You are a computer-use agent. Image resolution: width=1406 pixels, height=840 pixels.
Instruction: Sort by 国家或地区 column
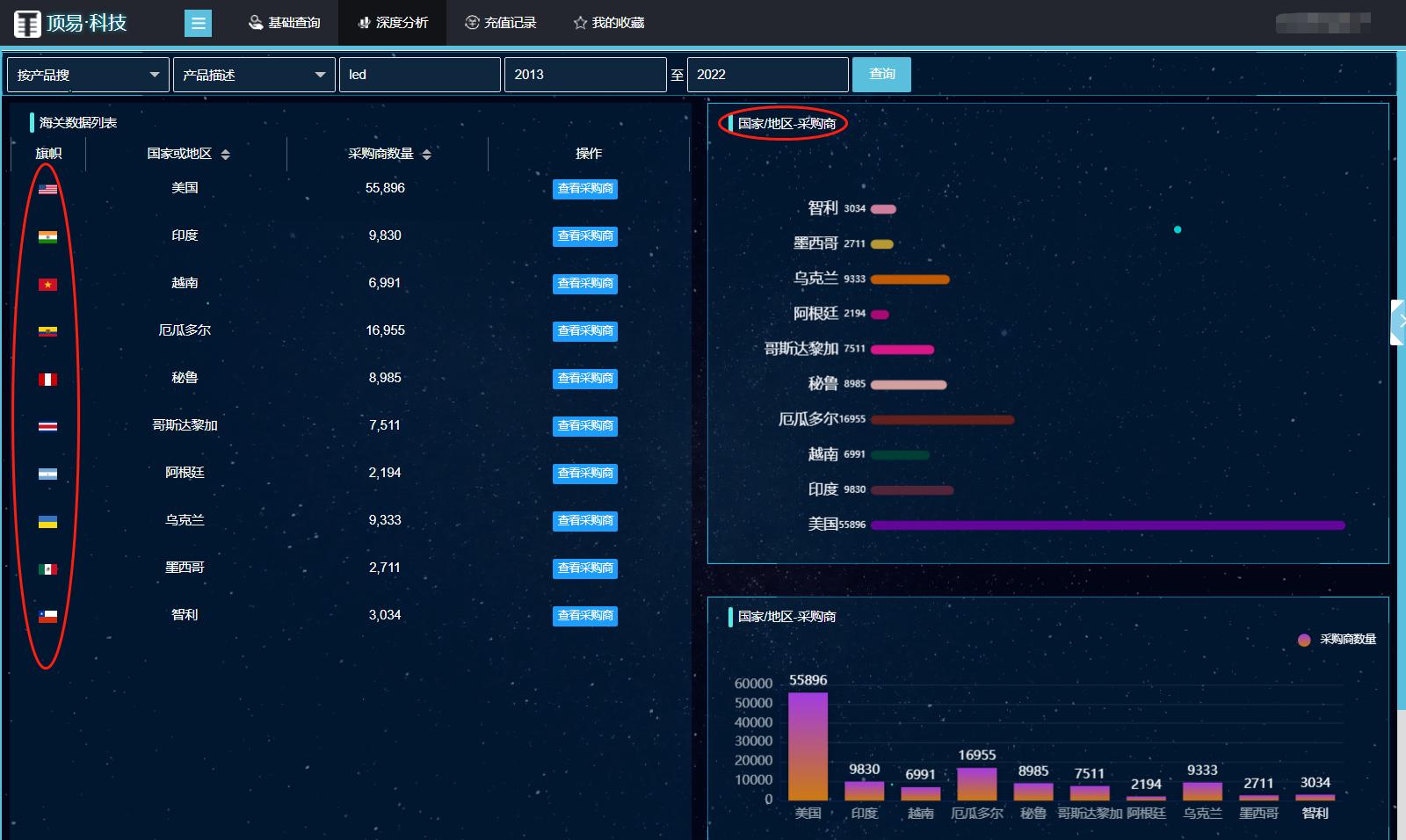[226, 155]
